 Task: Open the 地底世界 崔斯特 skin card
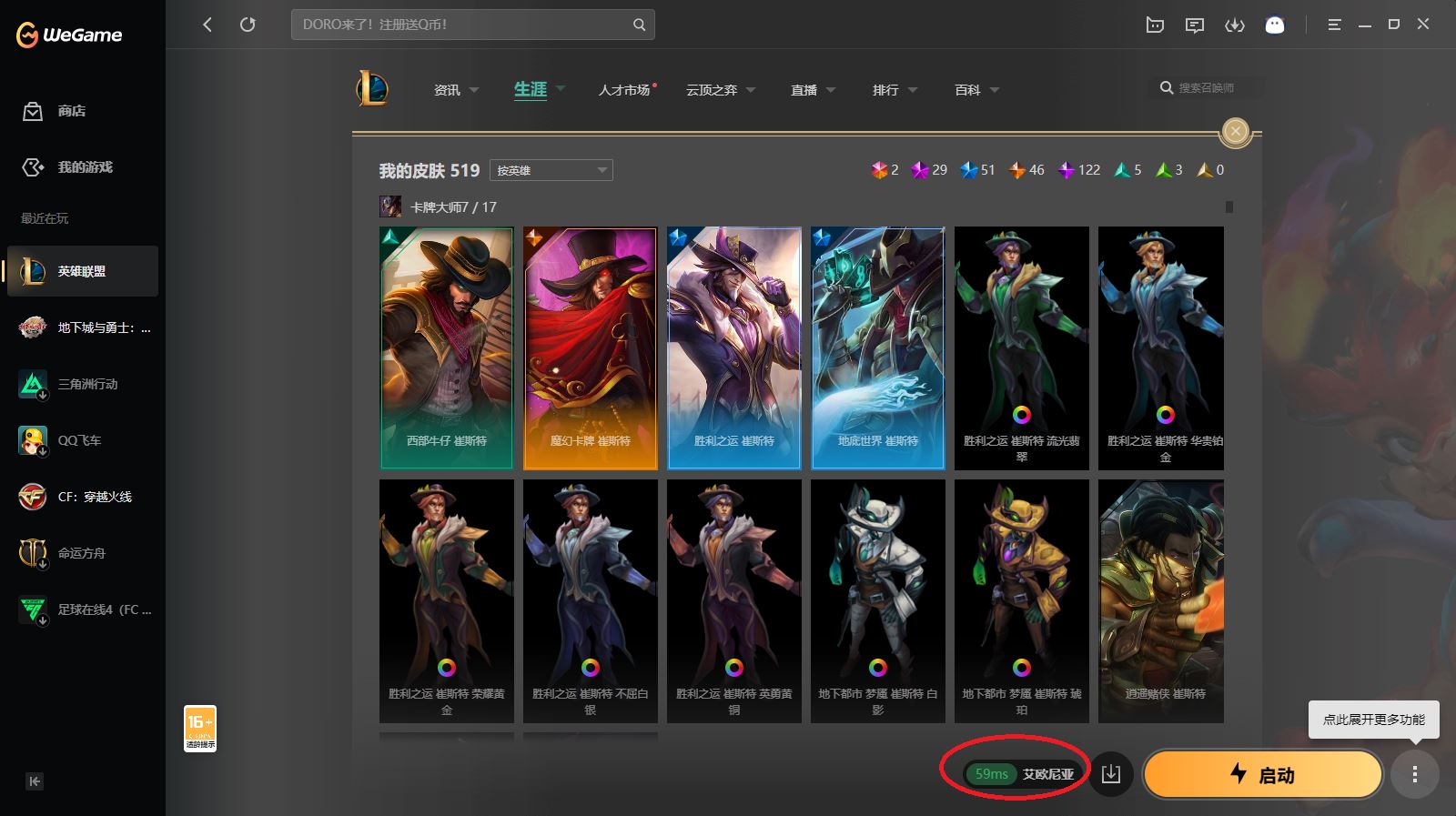tap(878, 348)
